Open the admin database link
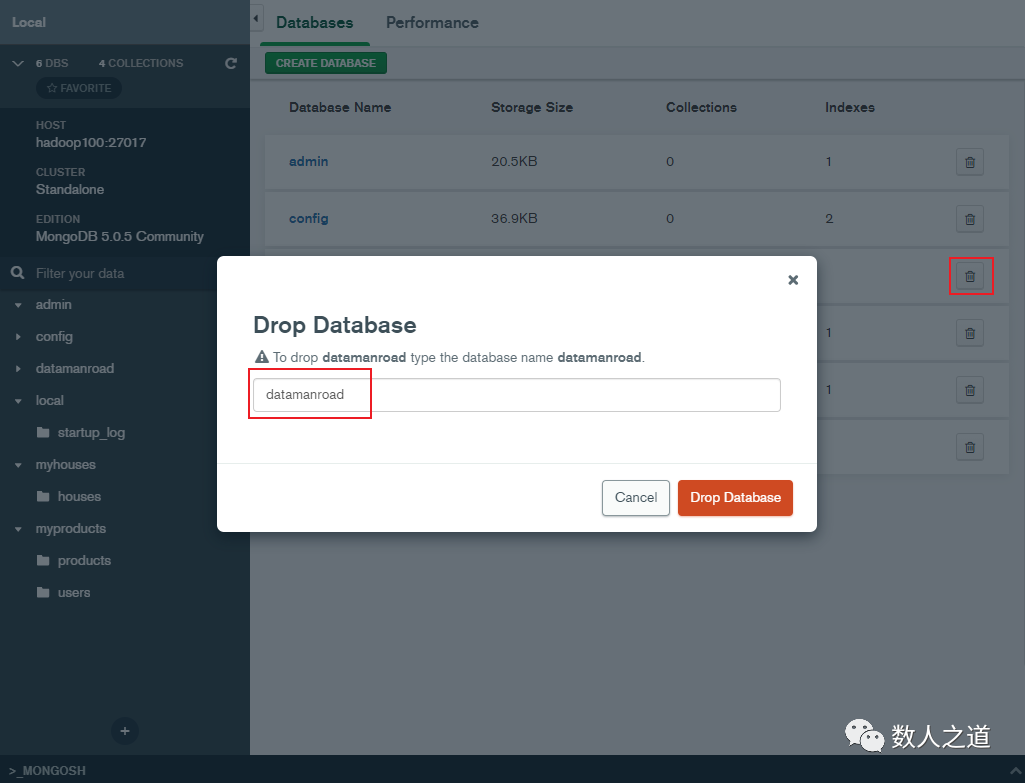The width and height of the screenshot is (1025, 783). click(309, 161)
